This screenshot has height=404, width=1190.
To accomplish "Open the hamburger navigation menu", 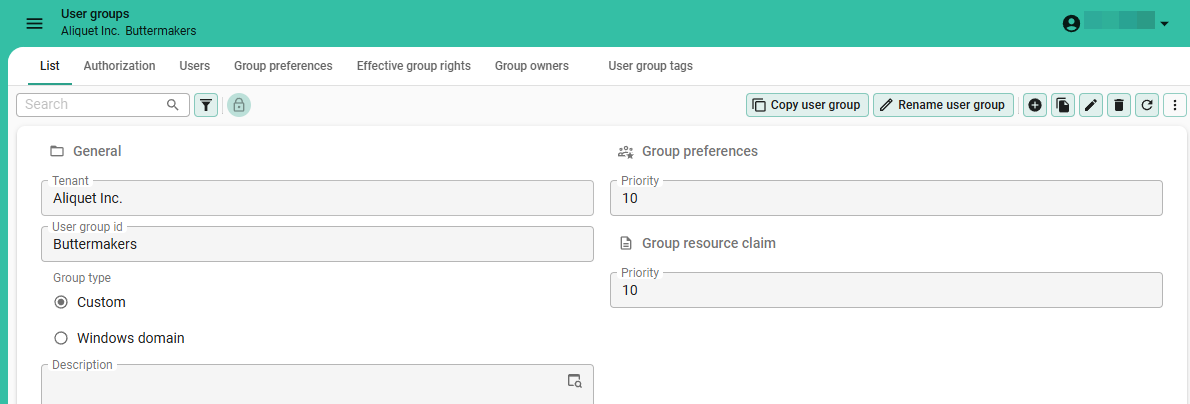I will pos(34,23).
